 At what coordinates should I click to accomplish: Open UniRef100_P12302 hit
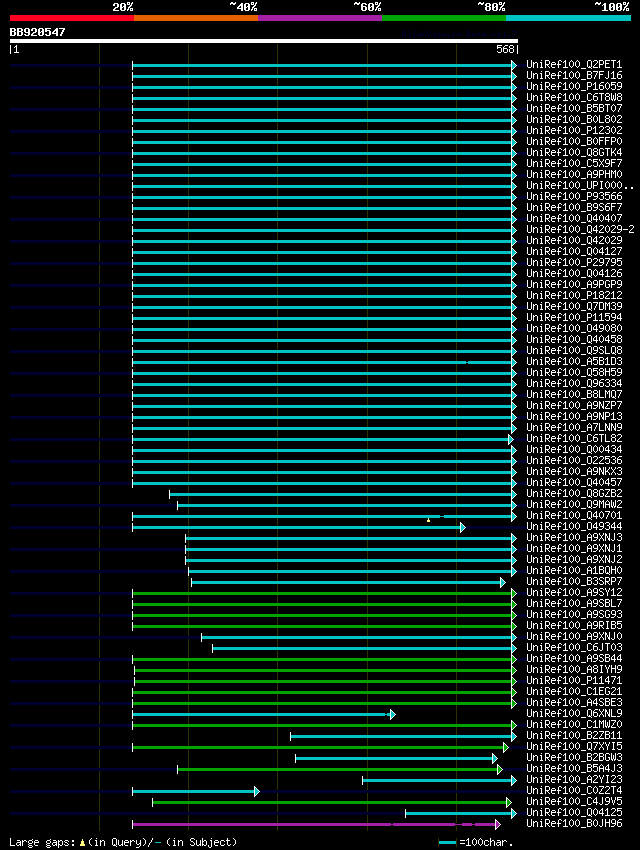[x=574, y=130]
